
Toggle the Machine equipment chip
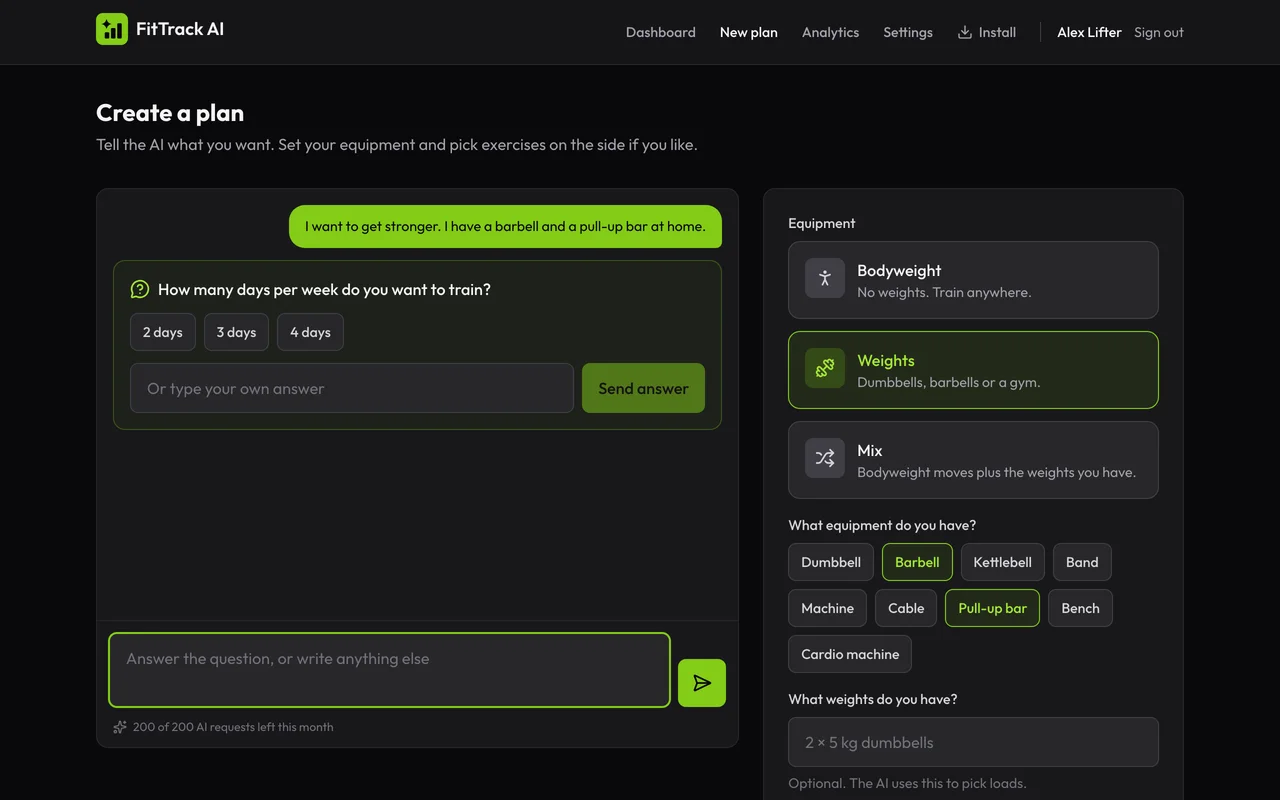(827, 608)
